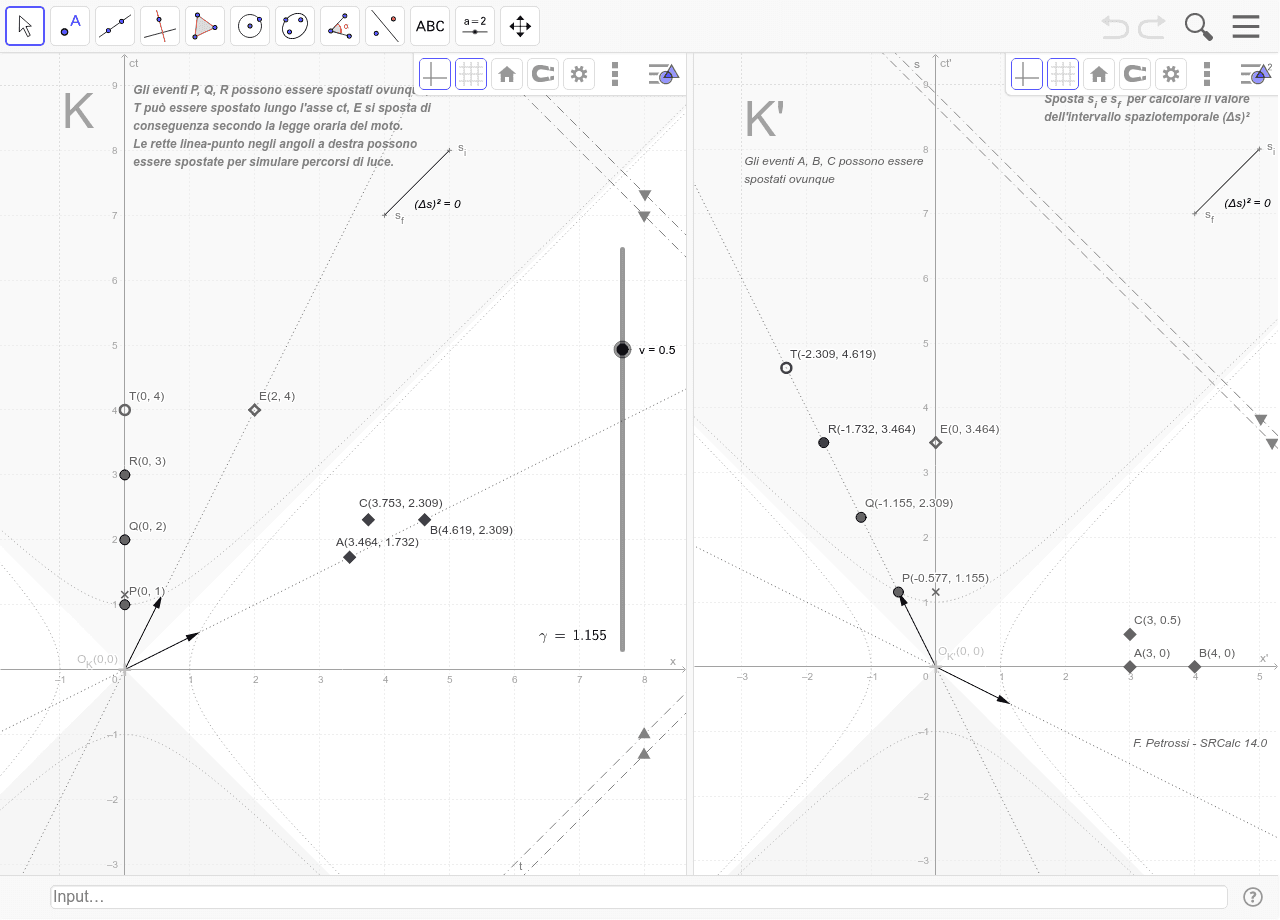Open views style menu in right K' panel
1280x920 pixels.
pos(1256,74)
